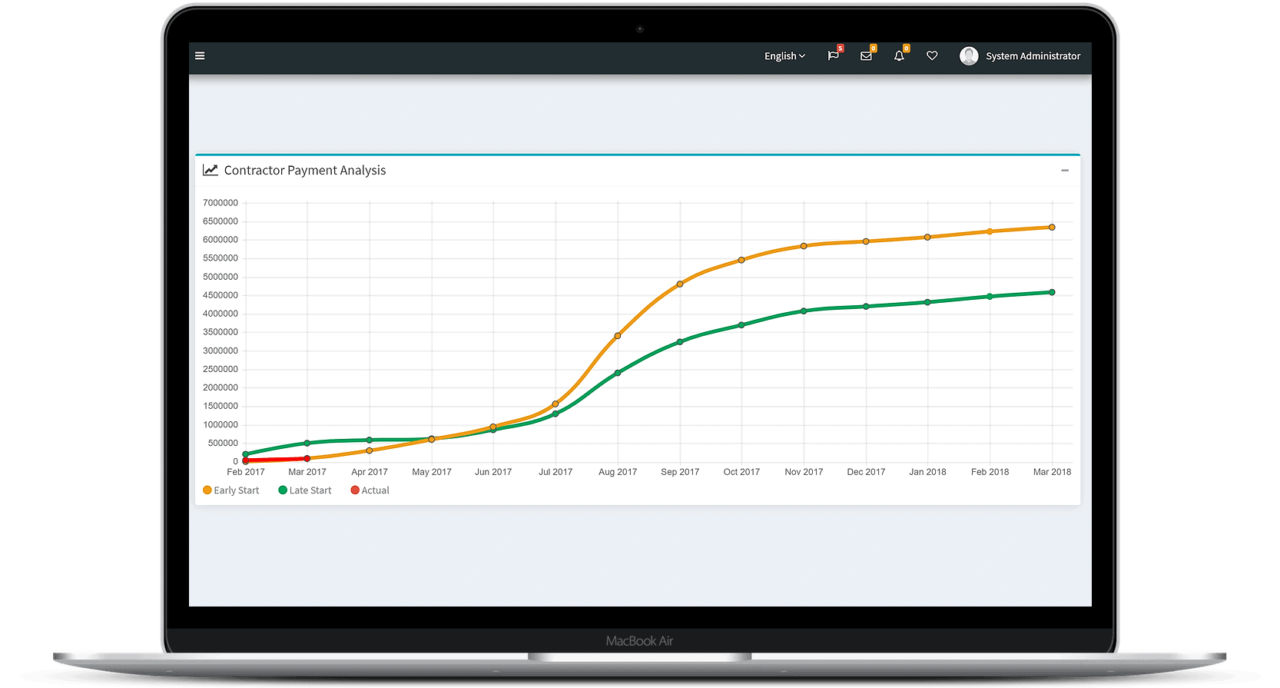
Task: Select the Early Start point at Oct 2017
Action: point(742,260)
